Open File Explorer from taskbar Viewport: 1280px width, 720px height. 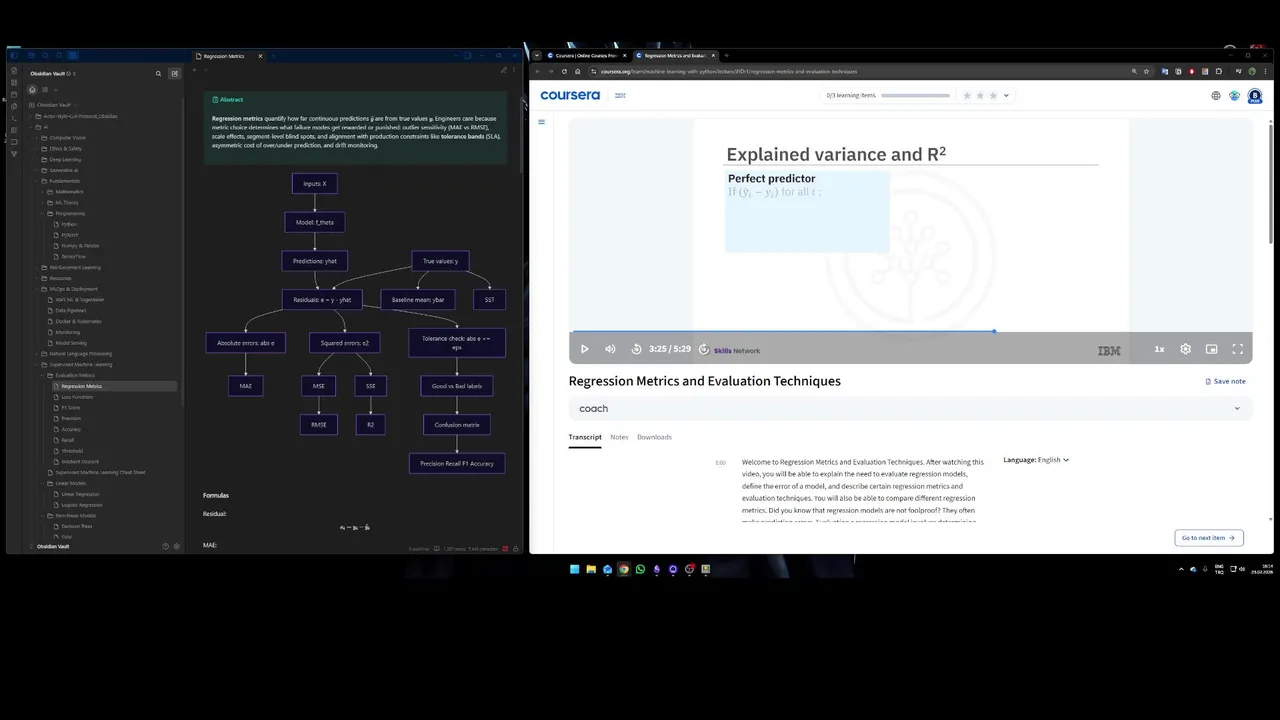[590, 569]
